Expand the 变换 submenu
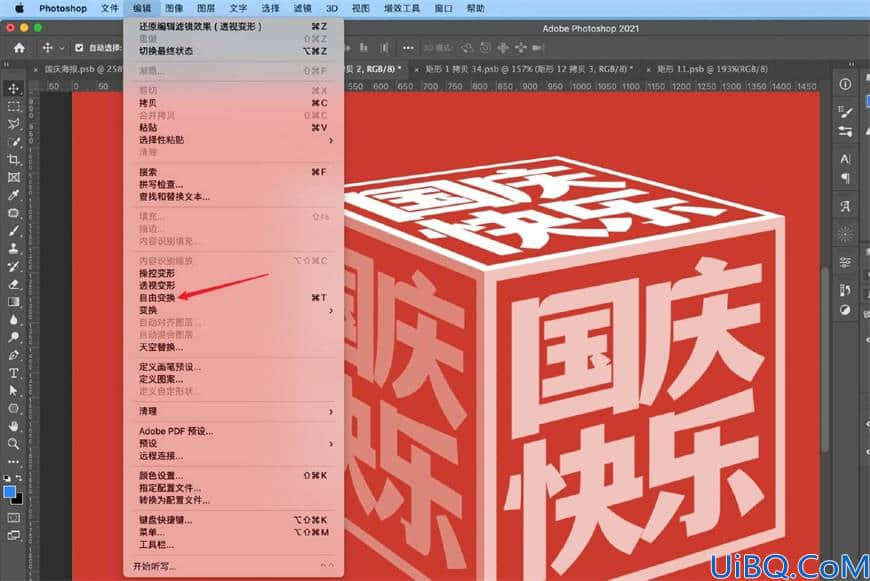Image resolution: width=870 pixels, height=581 pixels. click(x=234, y=310)
